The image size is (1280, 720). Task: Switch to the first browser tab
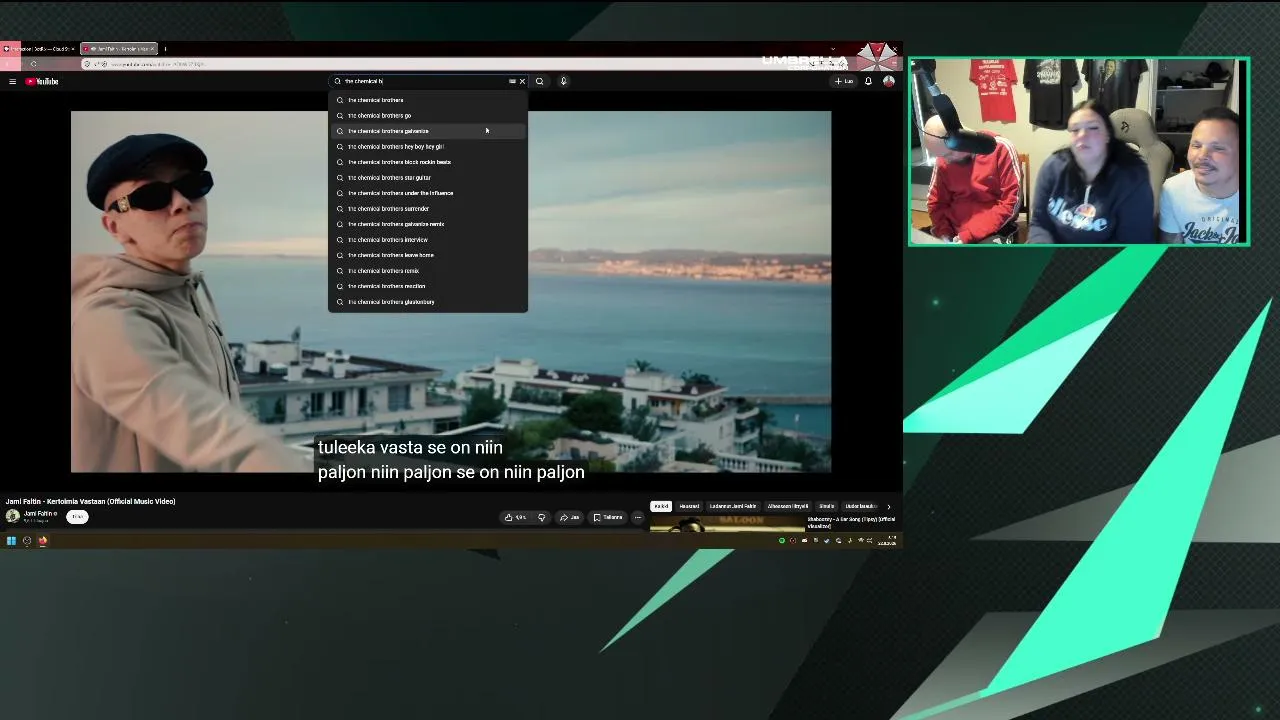pos(40,49)
